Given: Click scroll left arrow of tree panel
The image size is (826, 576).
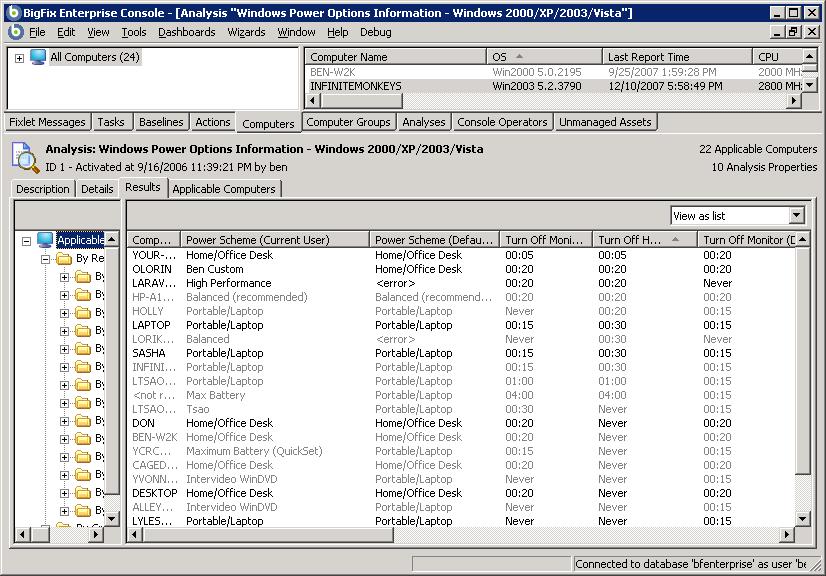Looking at the screenshot, I should pyautogui.click(x=22, y=535).
